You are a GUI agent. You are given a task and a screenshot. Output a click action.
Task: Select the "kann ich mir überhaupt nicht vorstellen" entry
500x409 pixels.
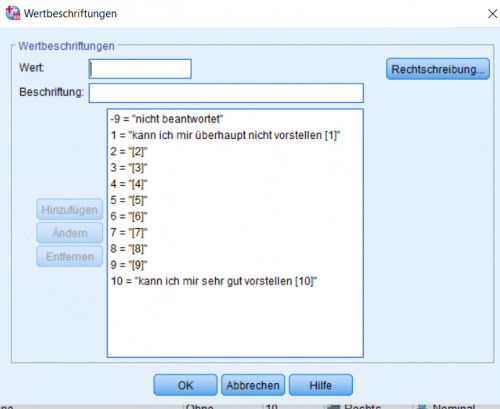[225, 135]
